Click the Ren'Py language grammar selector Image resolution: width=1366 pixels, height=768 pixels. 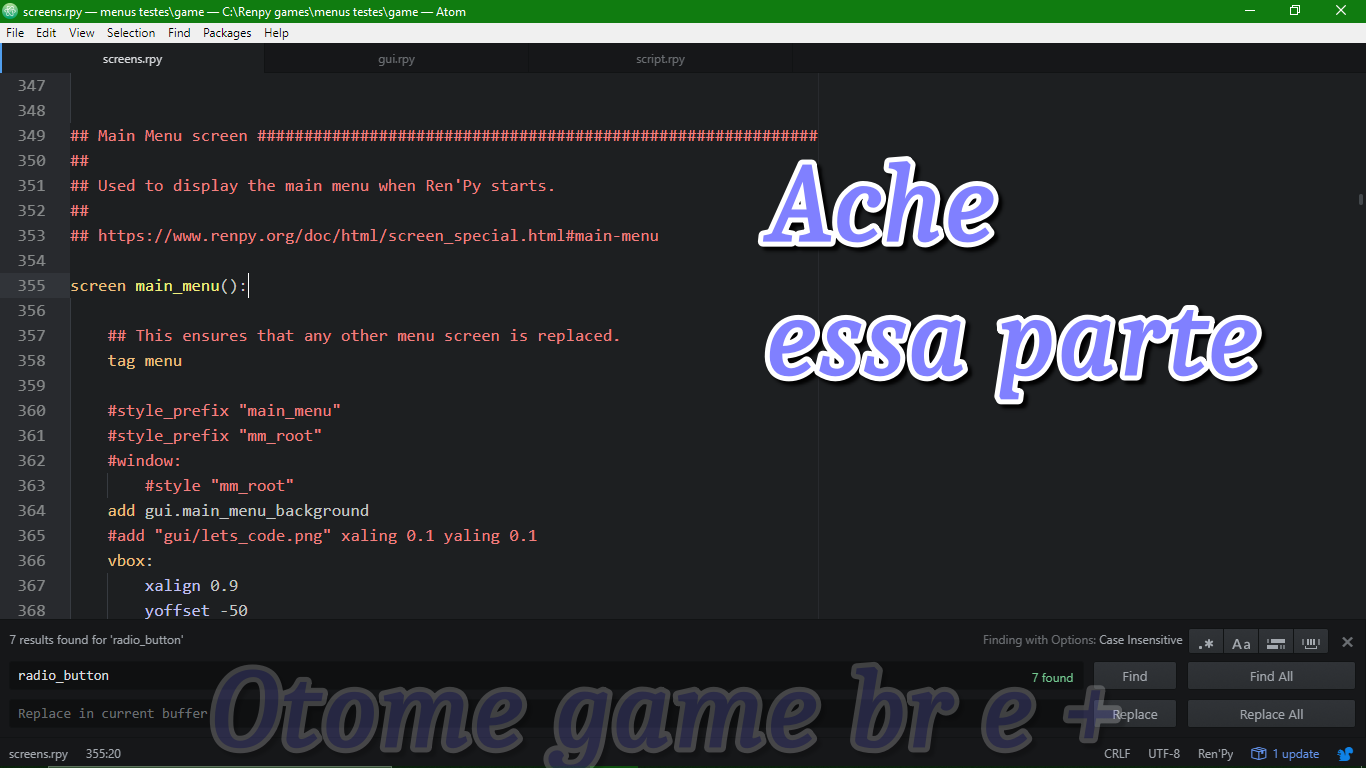1214,754
